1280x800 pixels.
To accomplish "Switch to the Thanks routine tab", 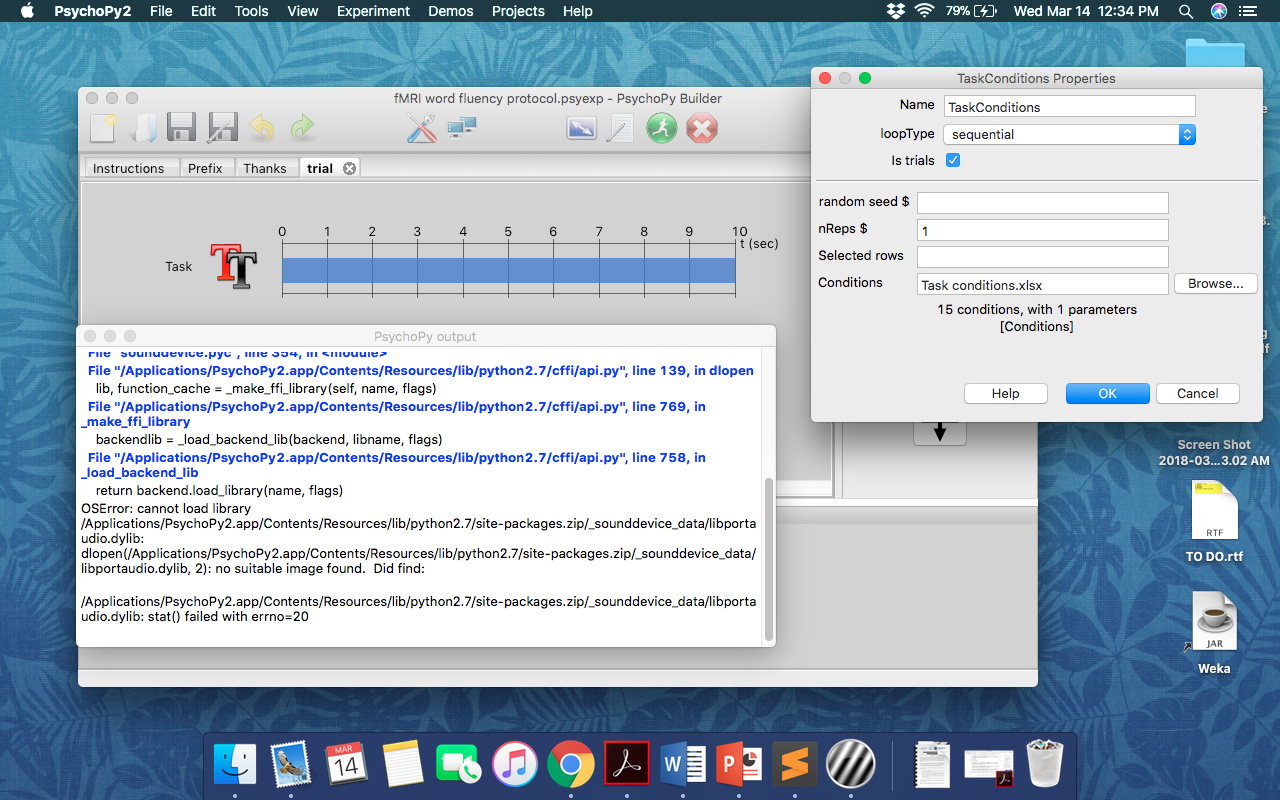I will [265, 168].
